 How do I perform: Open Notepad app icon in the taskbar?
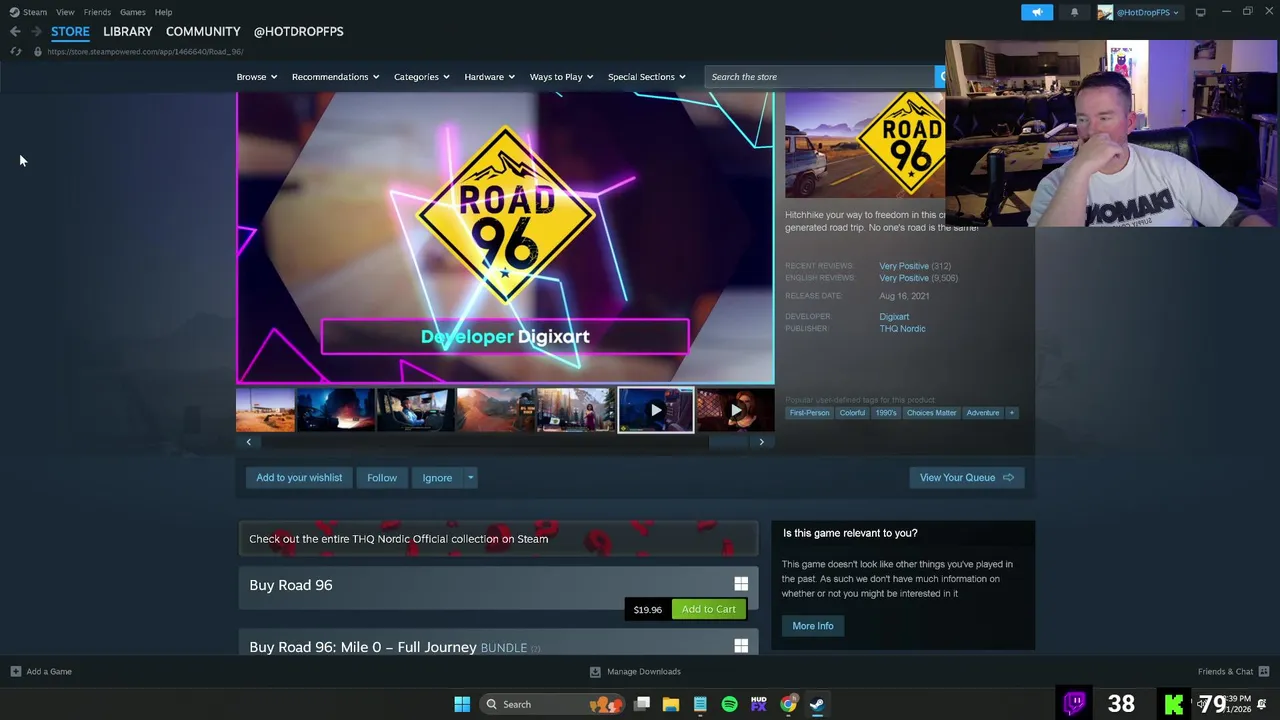[700, 704]
